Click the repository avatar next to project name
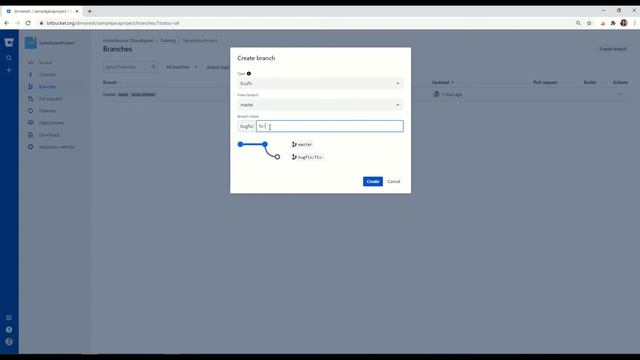Viewport: 640px width, 360px height. click(x=31, y=42)
